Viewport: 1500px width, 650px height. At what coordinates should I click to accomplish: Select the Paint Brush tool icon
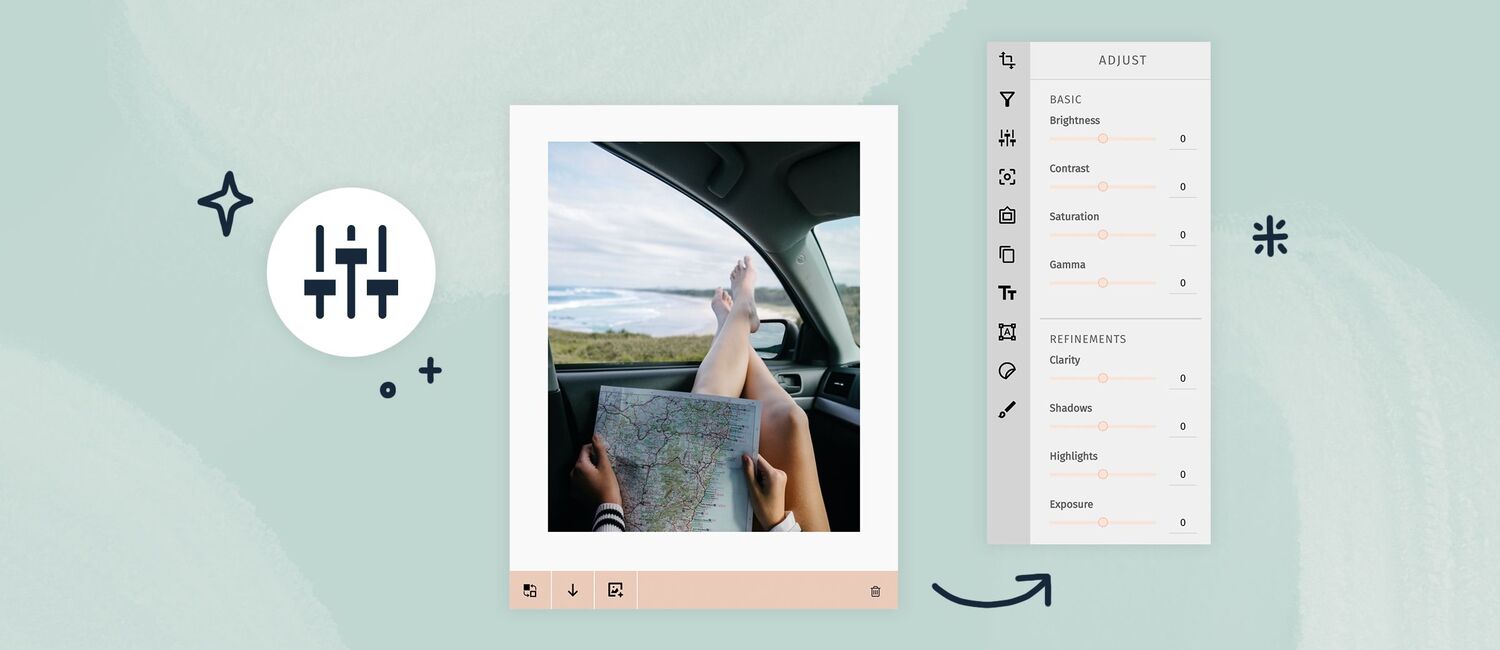pos(1007,410)
